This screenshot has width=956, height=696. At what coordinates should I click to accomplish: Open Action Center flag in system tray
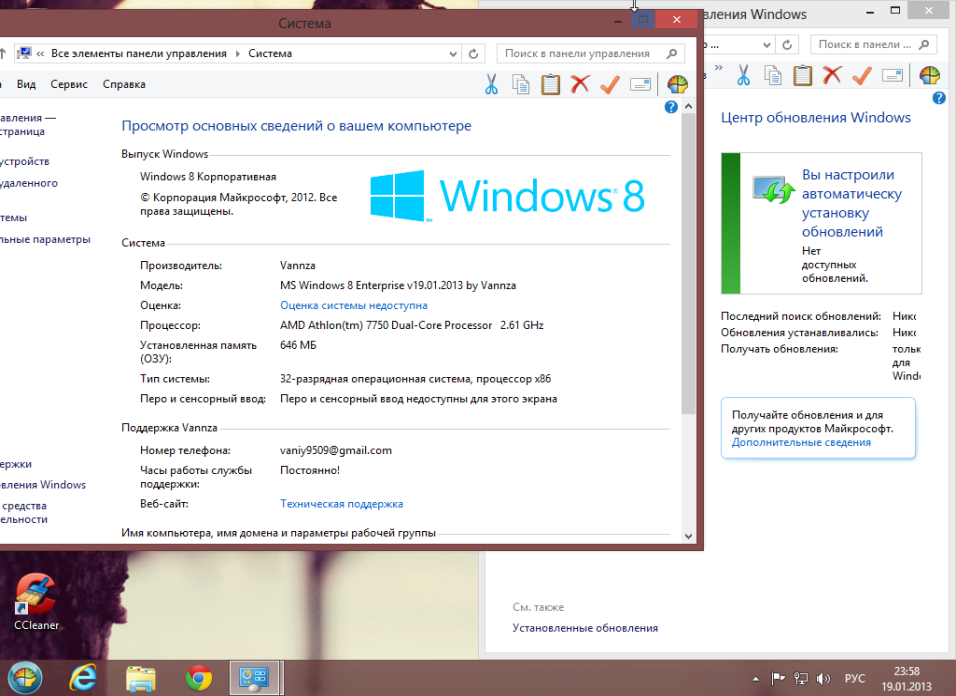(777, 678)
